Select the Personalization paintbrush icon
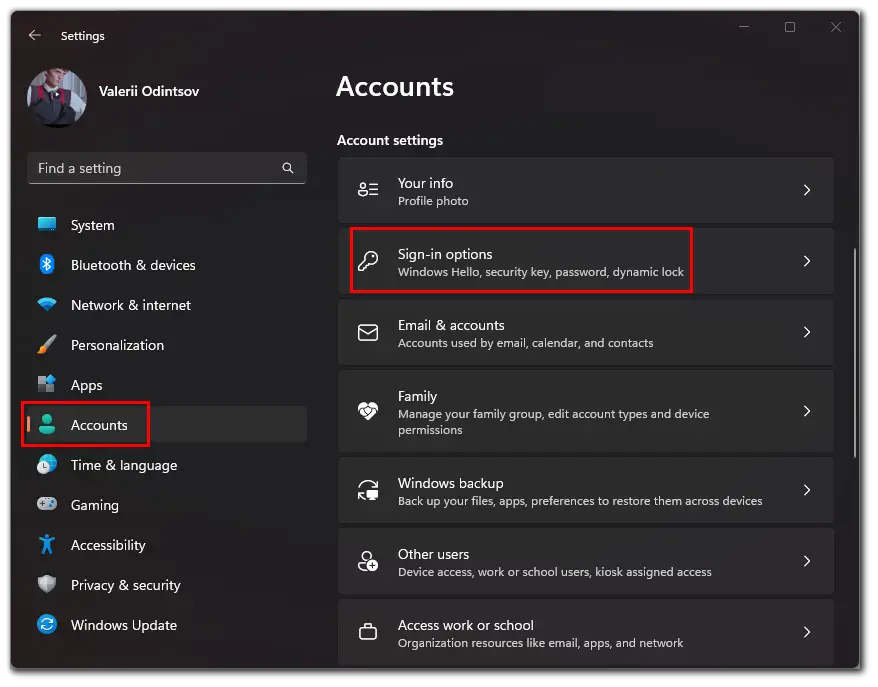The height and width of the screenshot is (687, 878). [47, 344]
